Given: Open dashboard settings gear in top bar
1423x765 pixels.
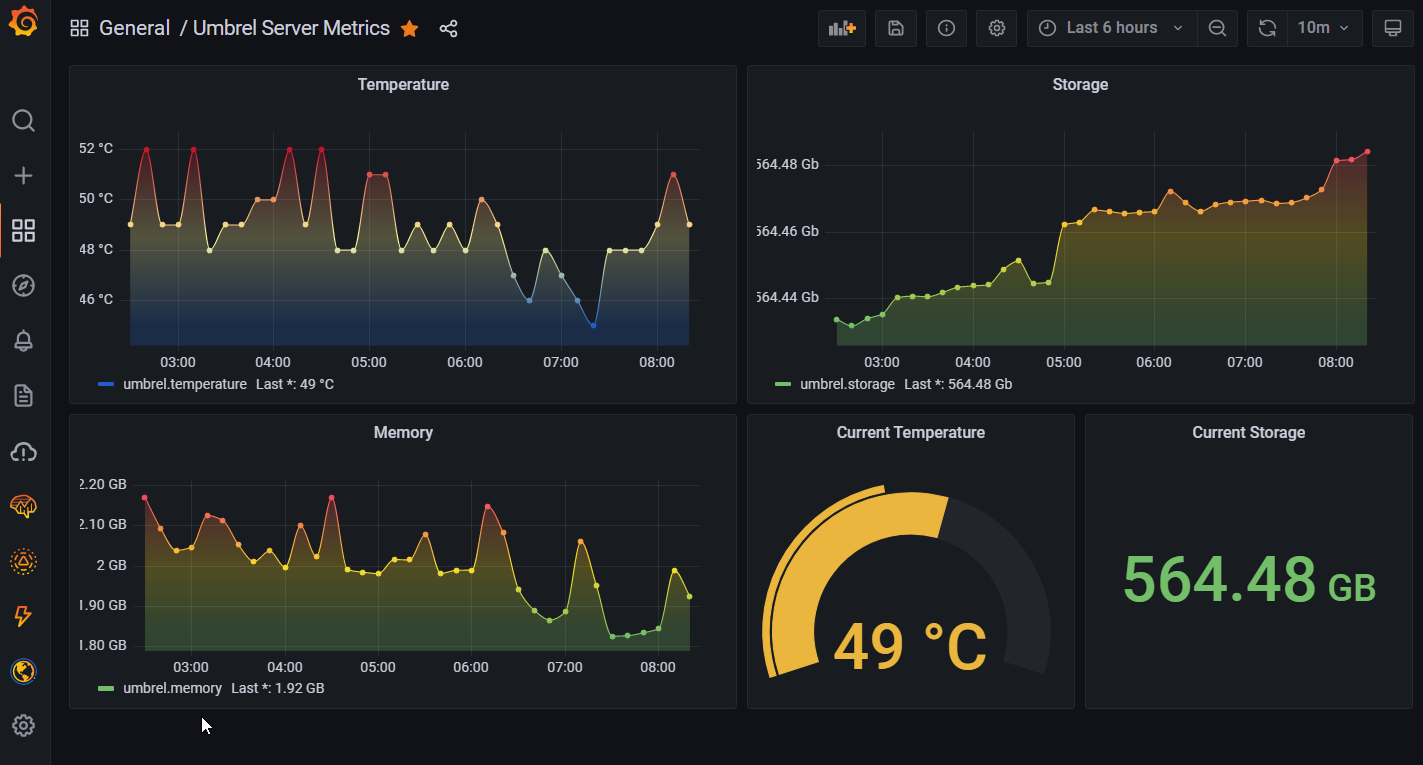Looking at the screenshot, I should [997, 28].
